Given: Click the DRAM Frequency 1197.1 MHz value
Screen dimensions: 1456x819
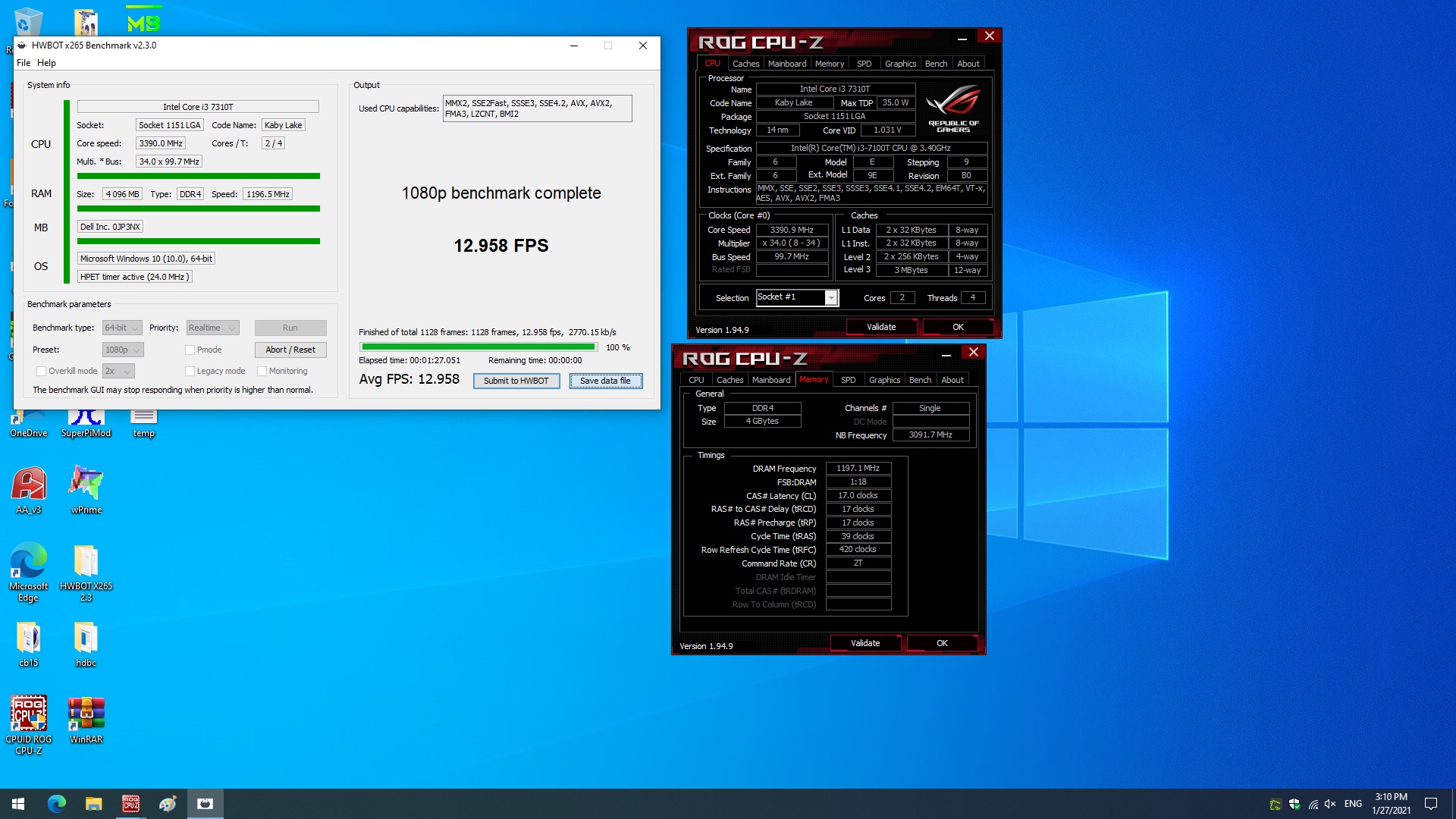Looking at the screenshot, I should point(858,468).
